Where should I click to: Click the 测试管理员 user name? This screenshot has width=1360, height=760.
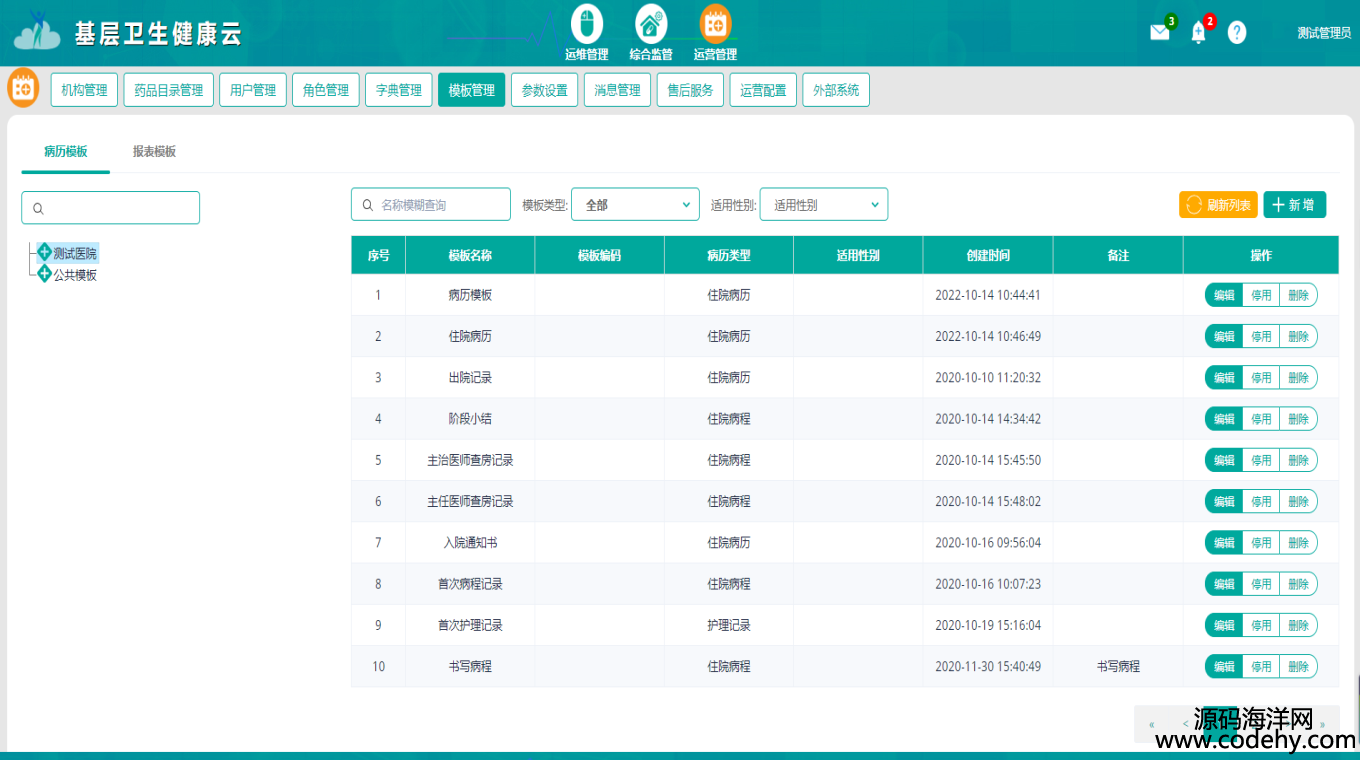[1324, 33]
